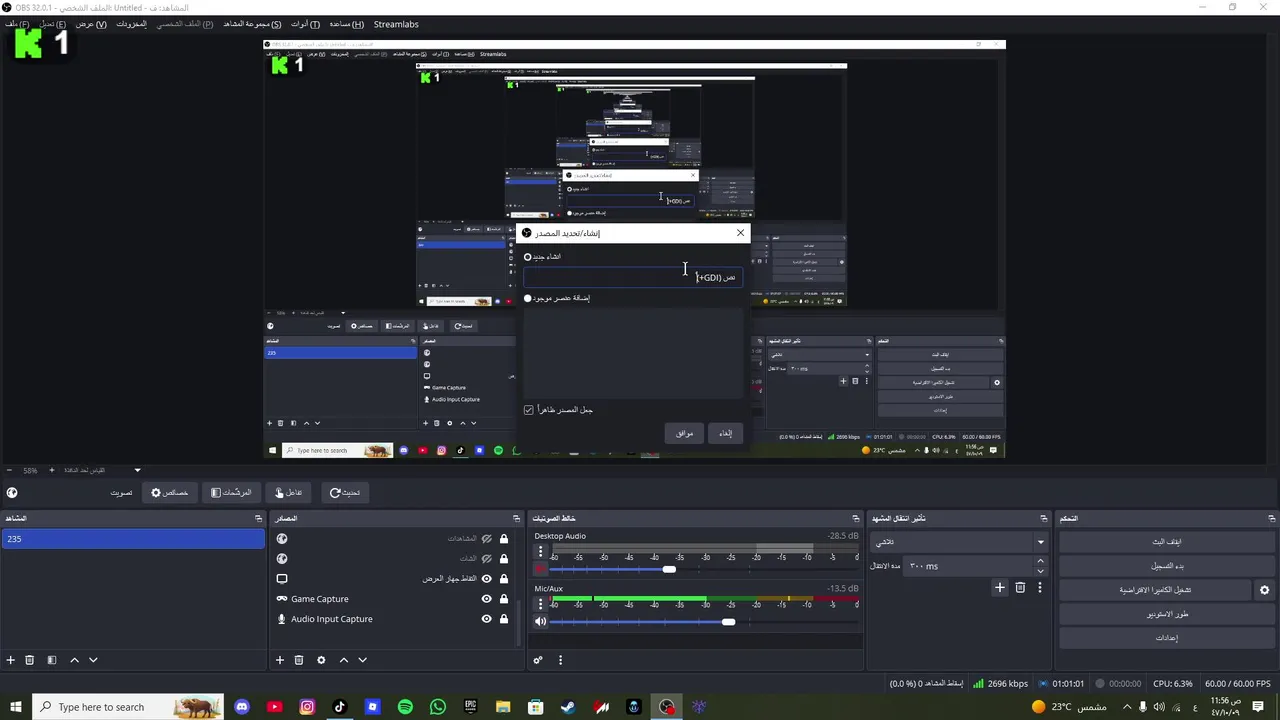
Task: Toggle visibility of display capture source
Action: coord(487,579)
